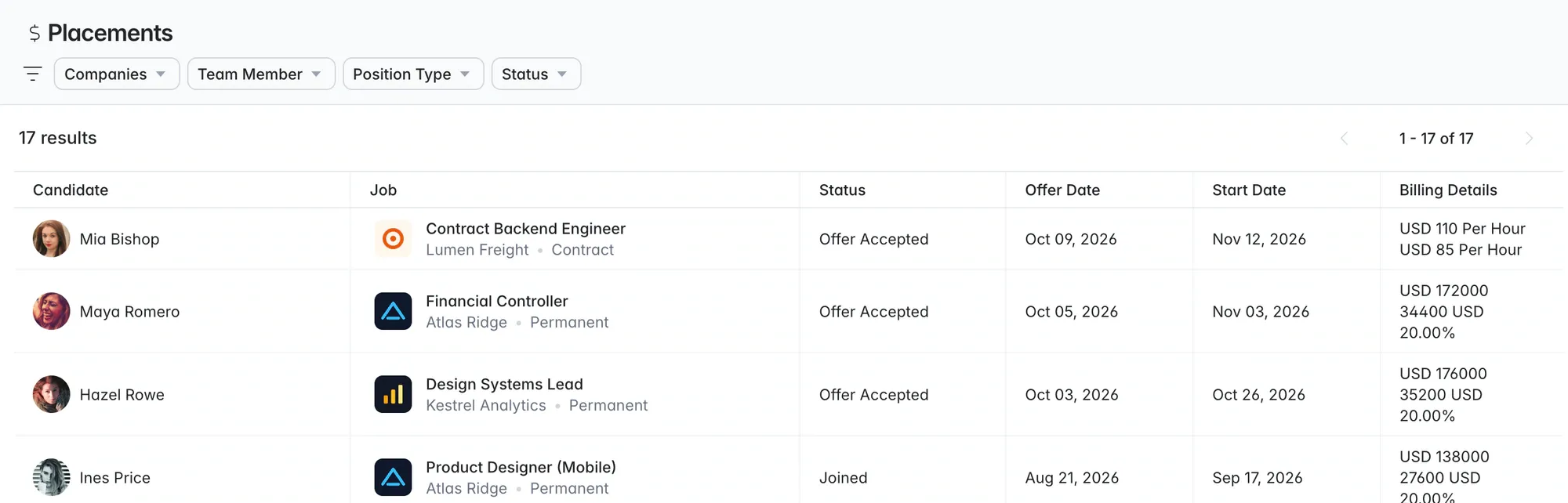Open the Product Designer (Mobile) job
This screenshot has width=1568, height=503.
[x=521, y=467]
